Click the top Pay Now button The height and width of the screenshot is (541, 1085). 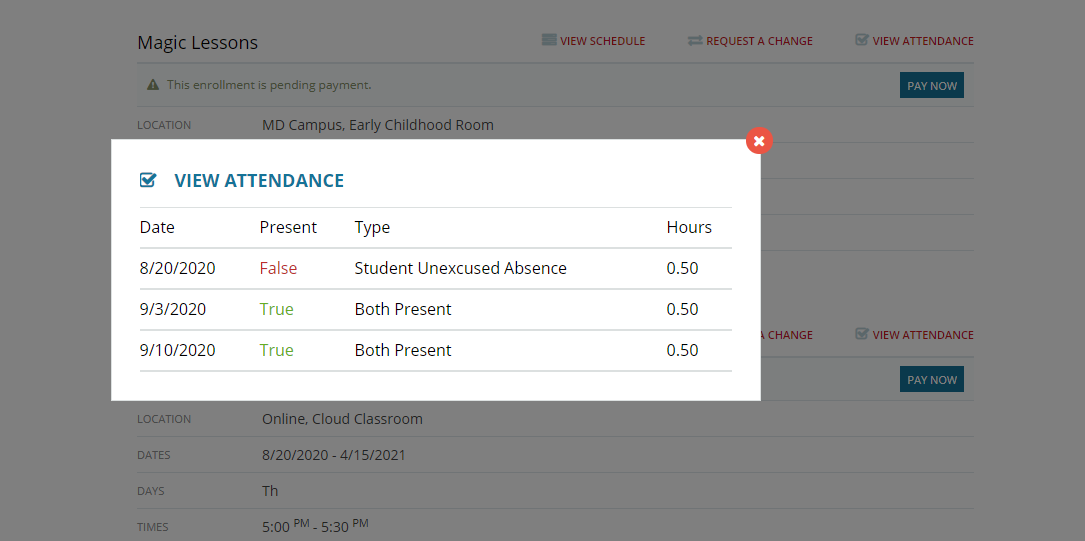click(x=931, y=86)
